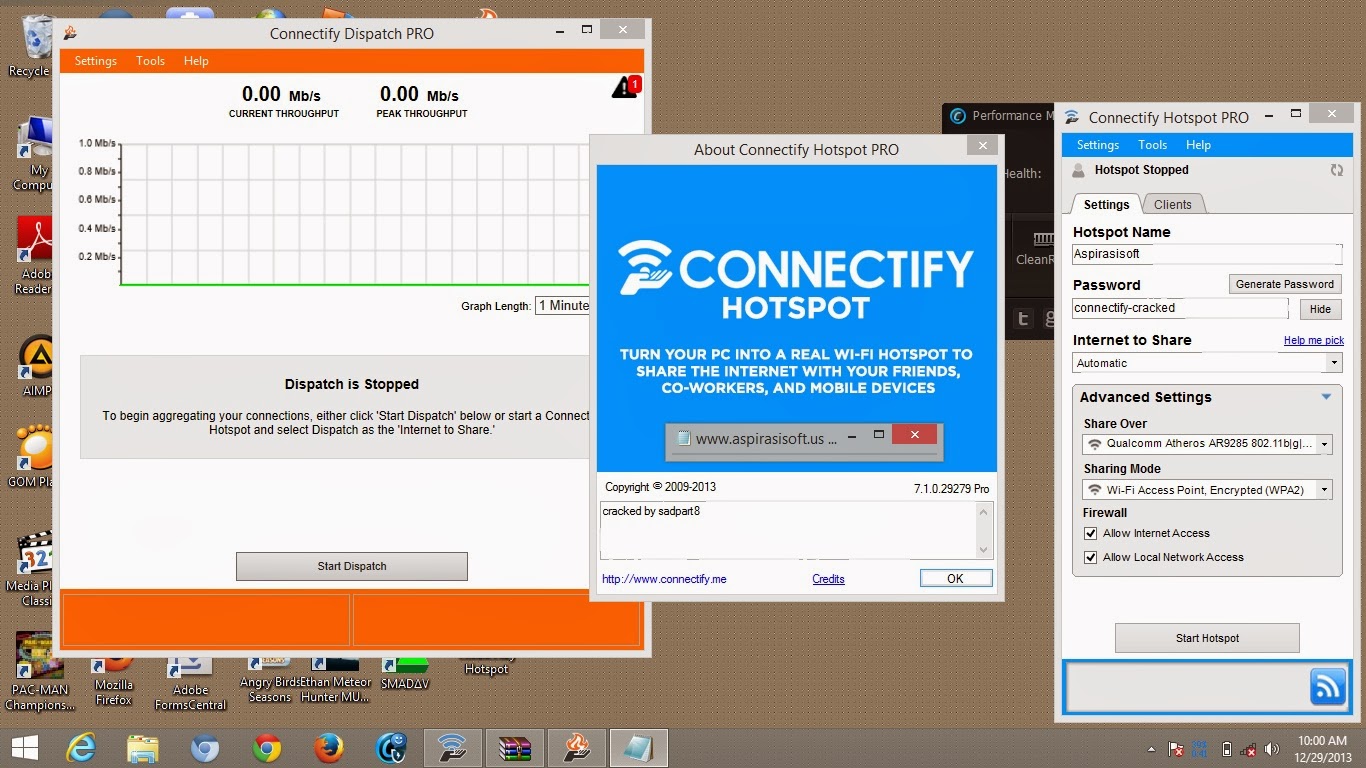
Task: Click the Generate Password button
Action: click(1285, 284)
